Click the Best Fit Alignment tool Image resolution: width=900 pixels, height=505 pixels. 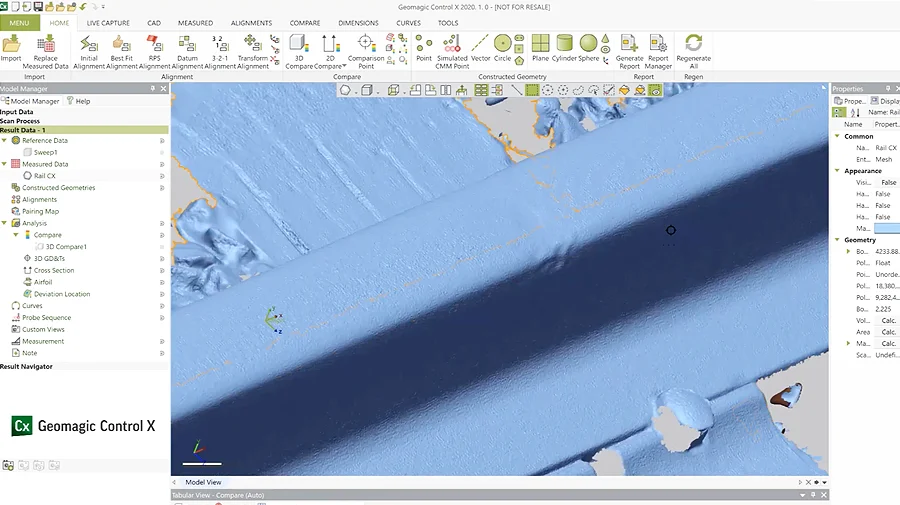click(122, 46)
